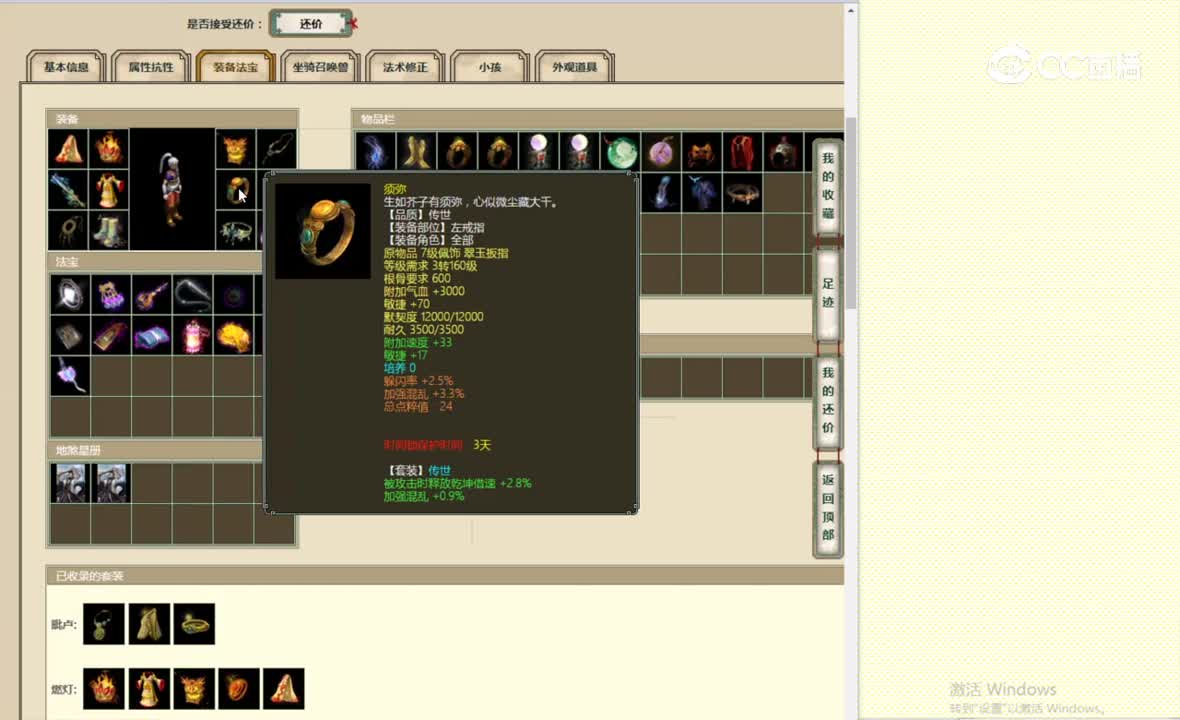This screenshot has height=720, width=1180.
Task: Click the blue sword weapon in 装备
Action: pyautogui.click(x=68, y=190)
